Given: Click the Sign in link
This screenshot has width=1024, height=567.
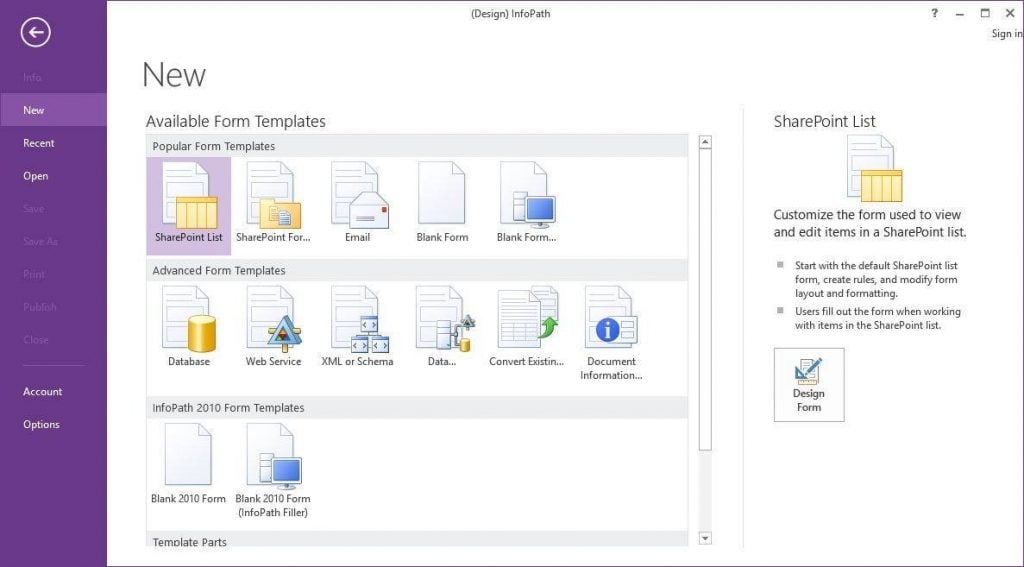Looking at the screenshot, I should click(1006, 33).
